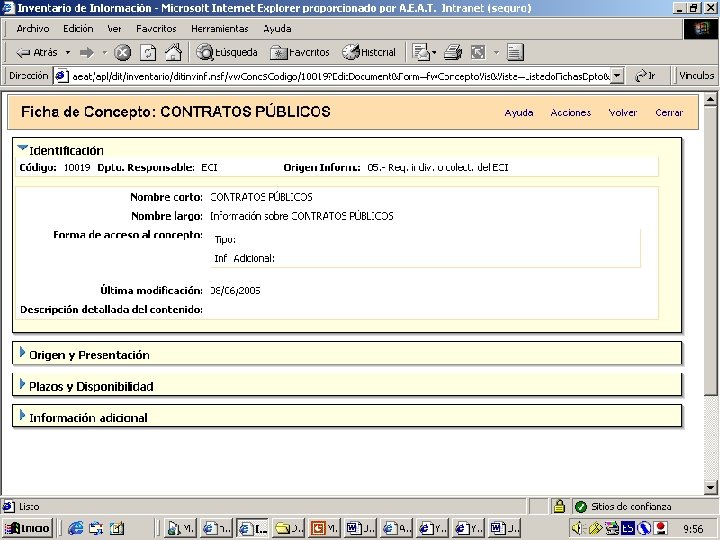Click the active Internet Explorer taskbar button
Screen dimensions: 720x540
coord(253,529)
